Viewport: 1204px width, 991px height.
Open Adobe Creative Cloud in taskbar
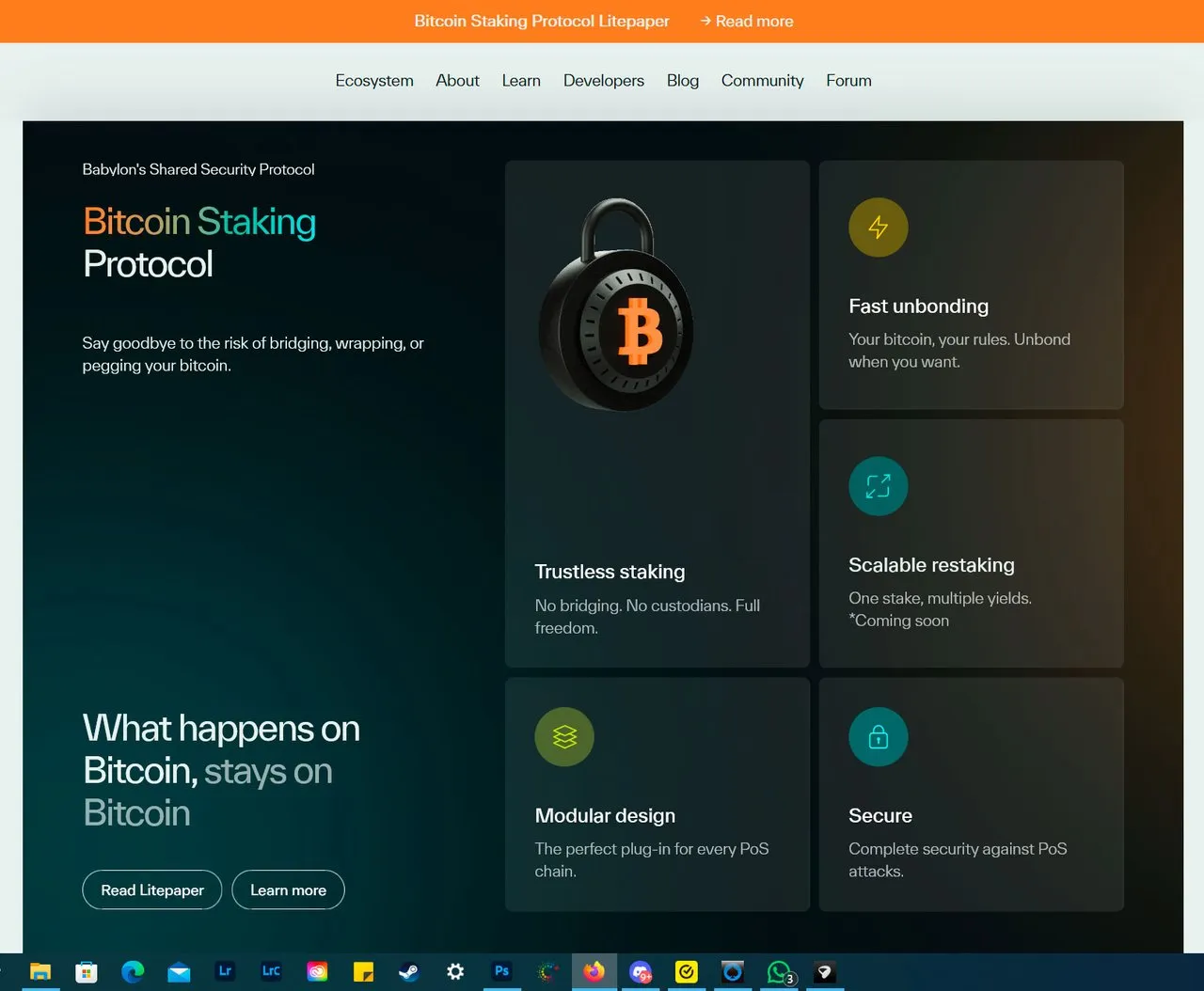coord(317,972)
